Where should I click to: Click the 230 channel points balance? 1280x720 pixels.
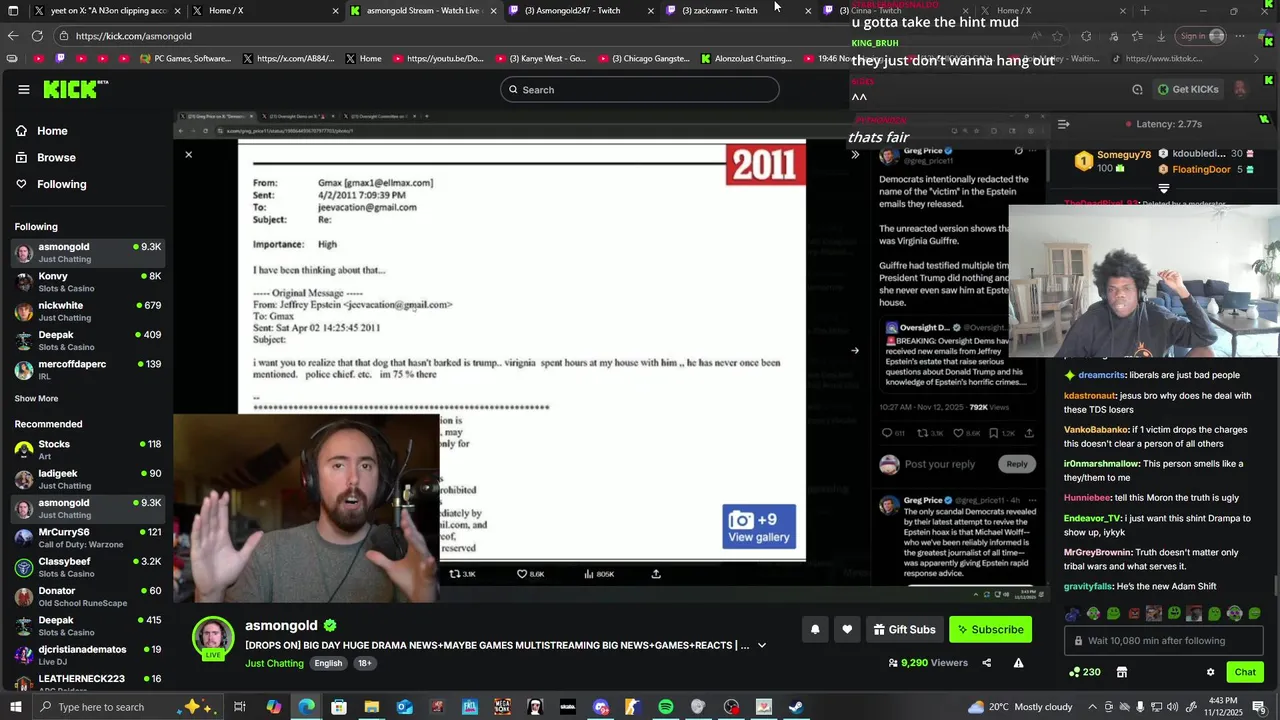coord(1085,673)
